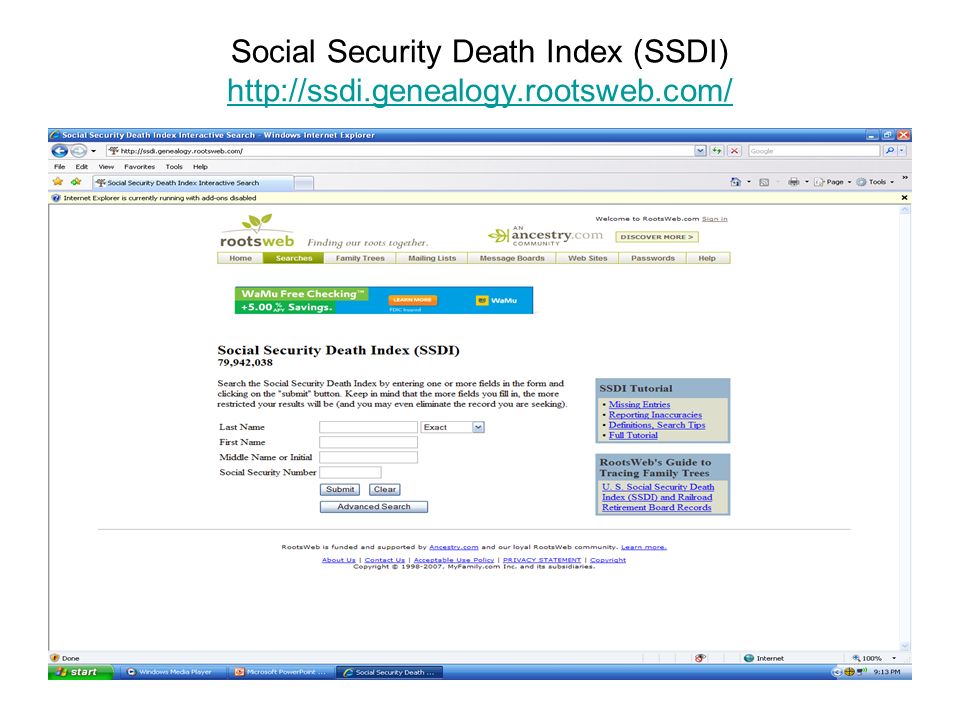Click the Middle Name or Initial field

pos(369,457)
